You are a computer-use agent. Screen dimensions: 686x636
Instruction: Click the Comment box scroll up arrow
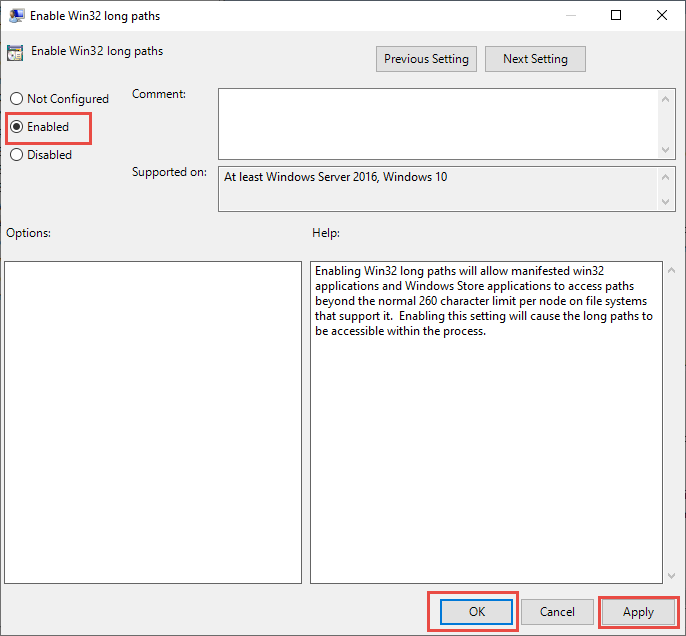[x=667, y=98]
